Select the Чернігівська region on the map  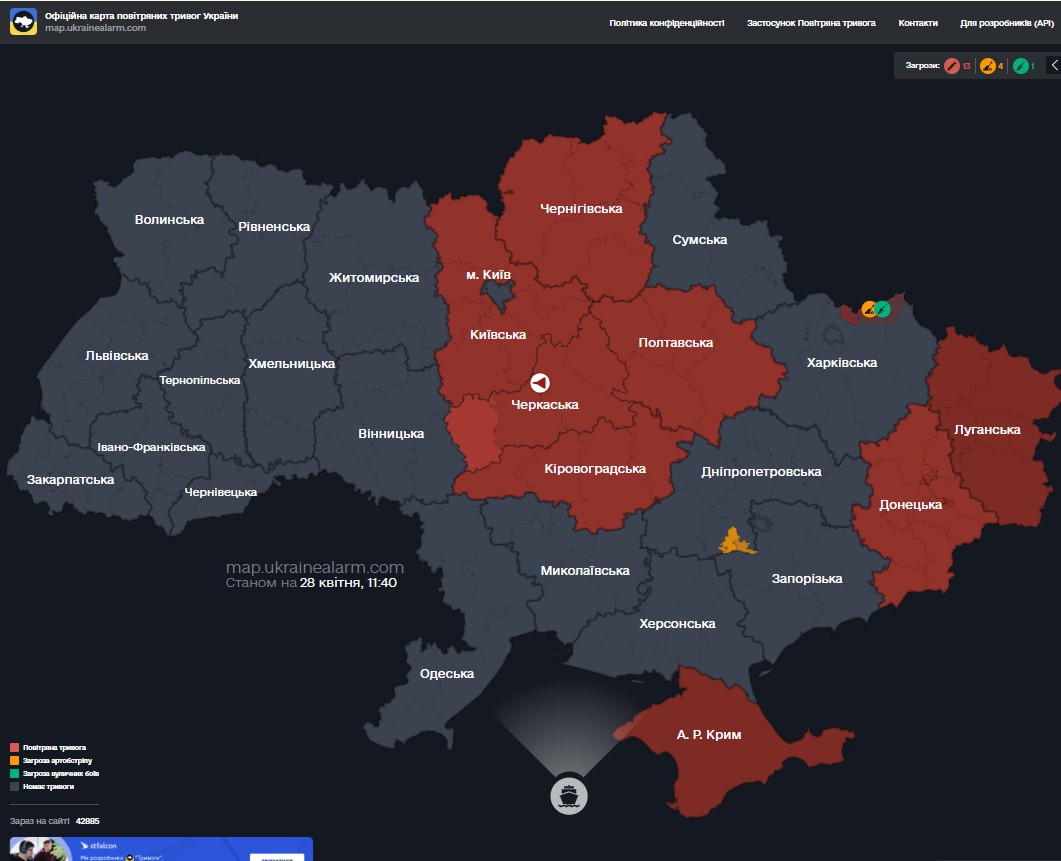[x=580, y=208]
